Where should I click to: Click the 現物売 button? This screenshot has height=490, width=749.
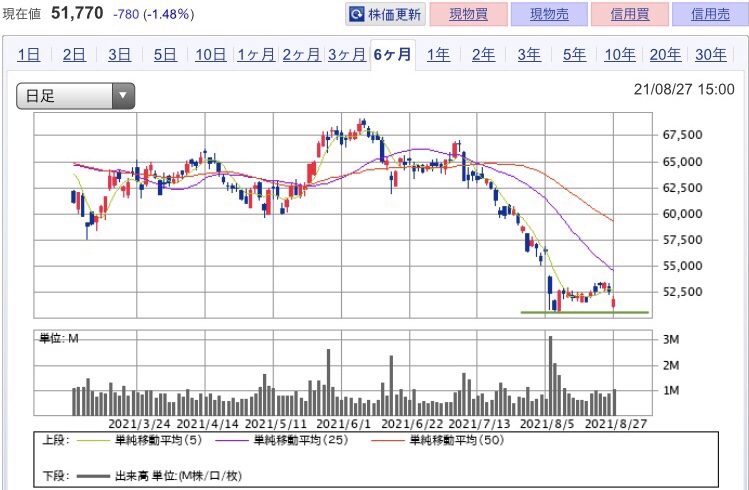pos(549,14)
